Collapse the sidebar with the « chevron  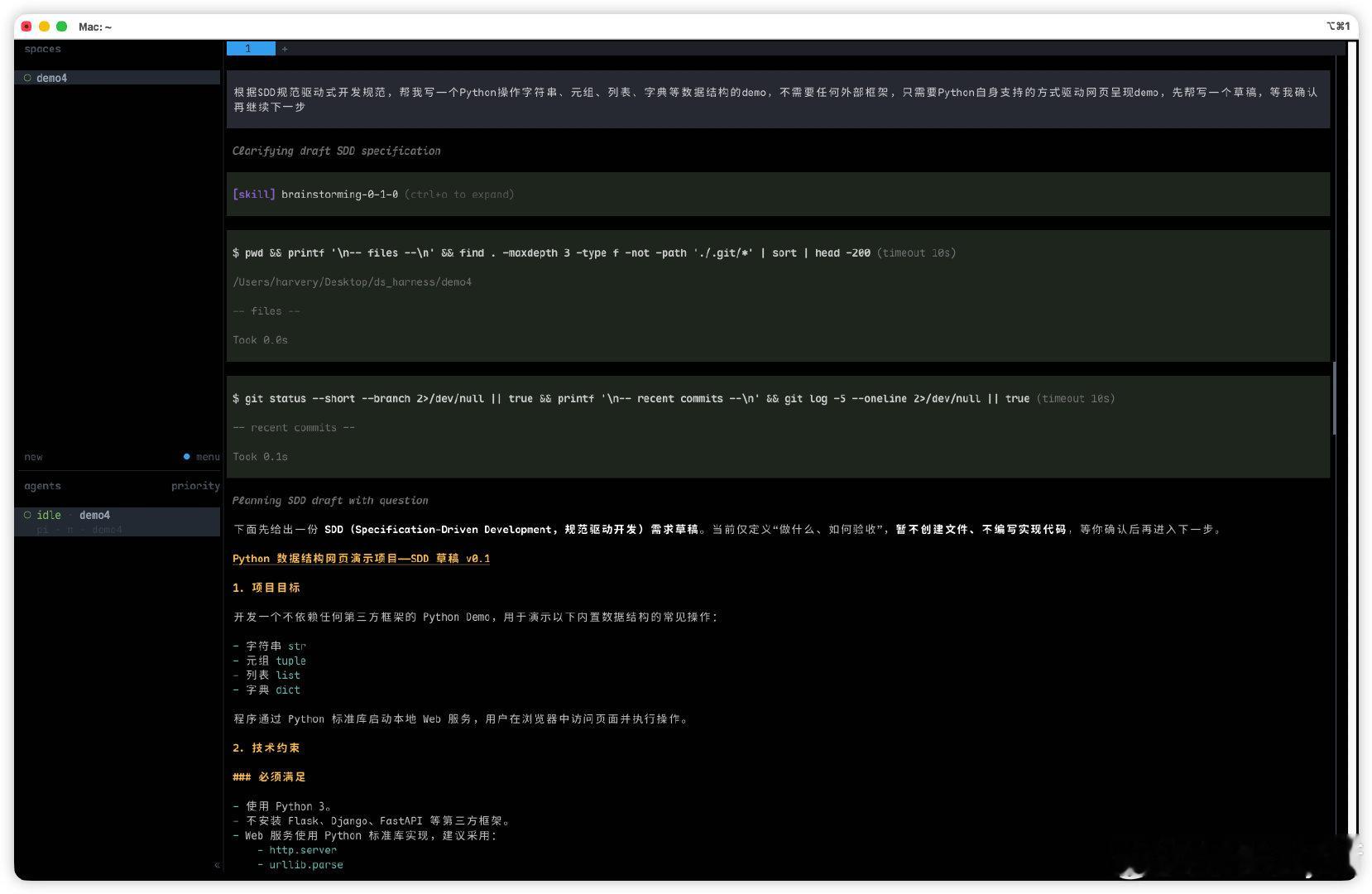(217, 865)
